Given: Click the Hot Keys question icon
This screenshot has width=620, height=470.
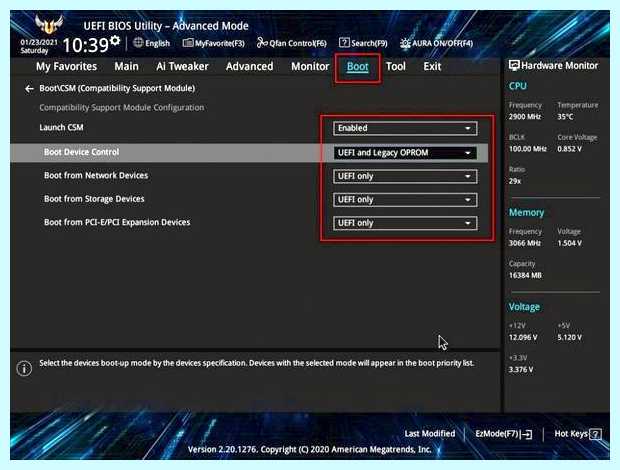Looking at the screenshot, I should (595, 434).
